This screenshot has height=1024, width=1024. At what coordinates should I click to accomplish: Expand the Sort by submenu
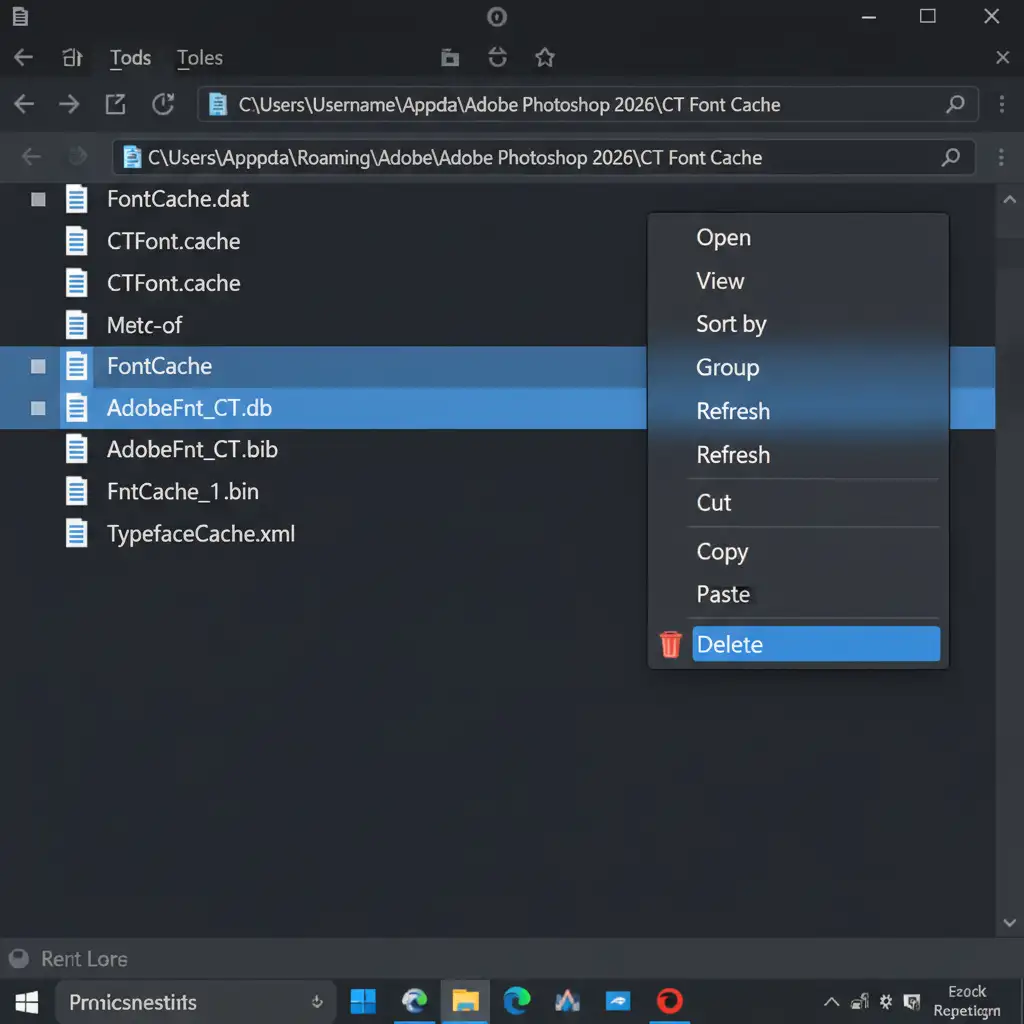click(731, 324)
